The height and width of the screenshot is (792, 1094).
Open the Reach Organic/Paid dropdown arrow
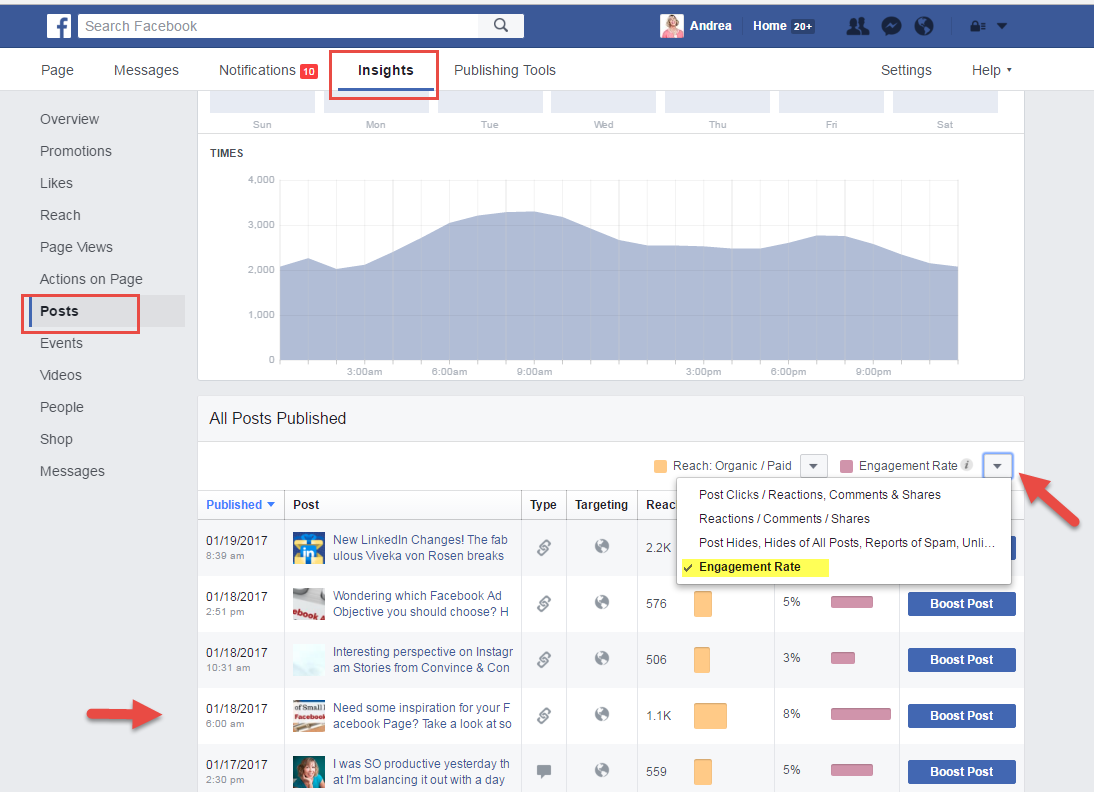click(x=814, y=465)
